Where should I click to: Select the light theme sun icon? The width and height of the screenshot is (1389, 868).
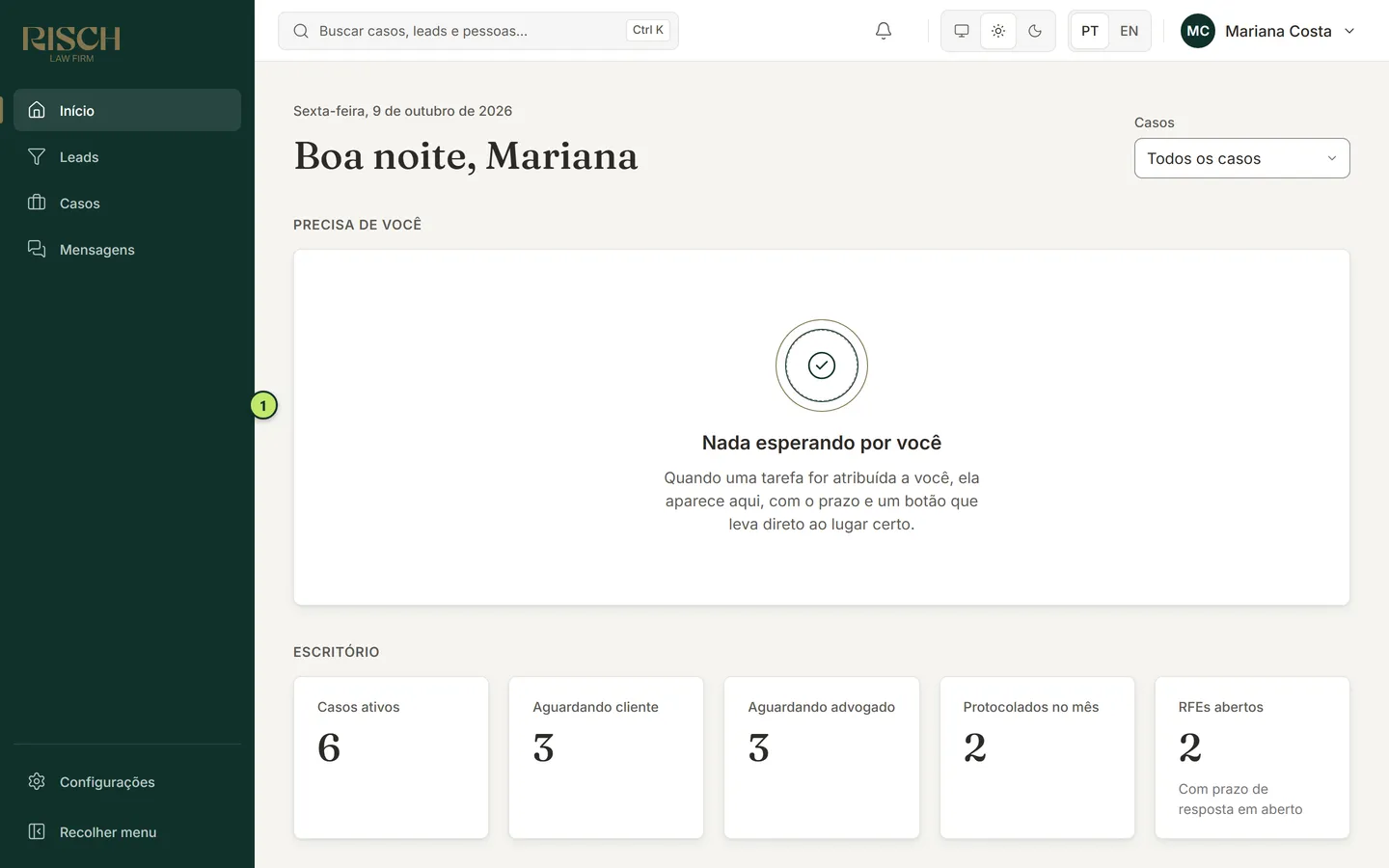[998, 31]
